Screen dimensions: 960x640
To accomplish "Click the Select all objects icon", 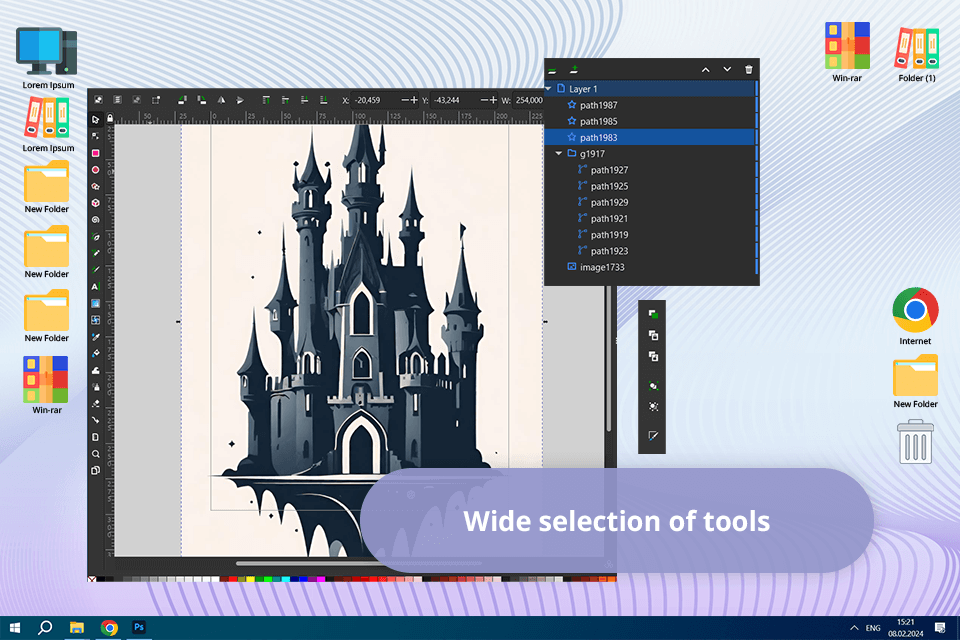I will [x=98, y=100].
